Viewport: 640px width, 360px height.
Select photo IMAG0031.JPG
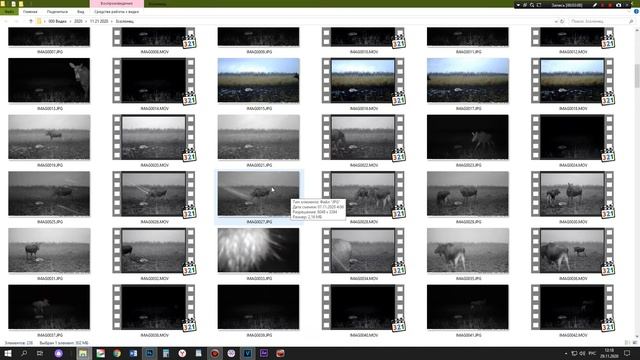(x=49, y=250)
